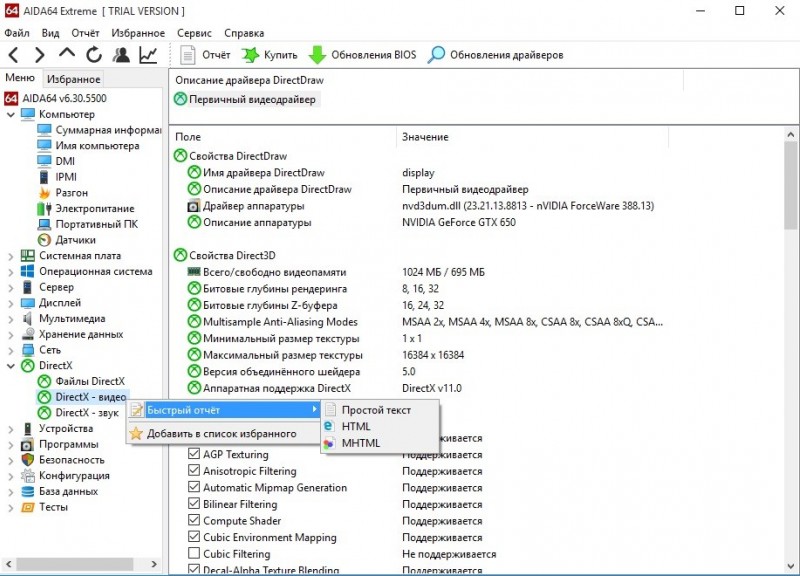
Task: Expand the Операционная система node
Action: coord(11,272)
